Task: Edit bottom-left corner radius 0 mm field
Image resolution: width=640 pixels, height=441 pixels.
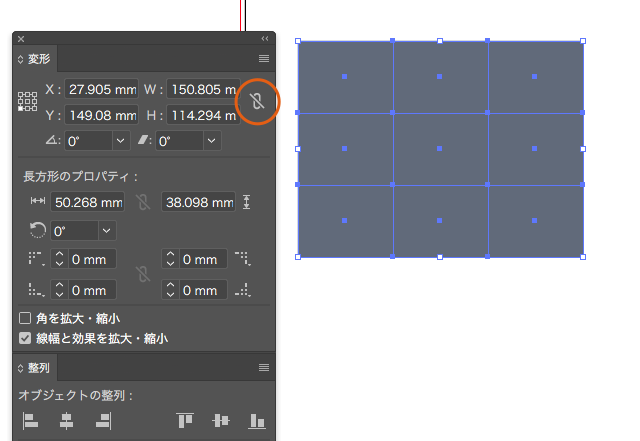Action: (92, 290)
